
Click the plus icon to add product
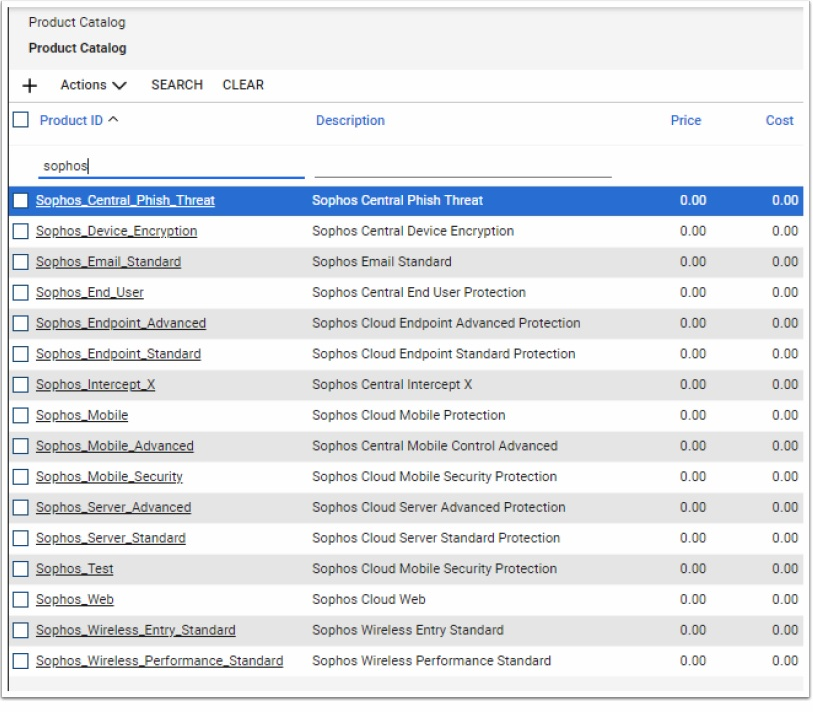[29, 86]
